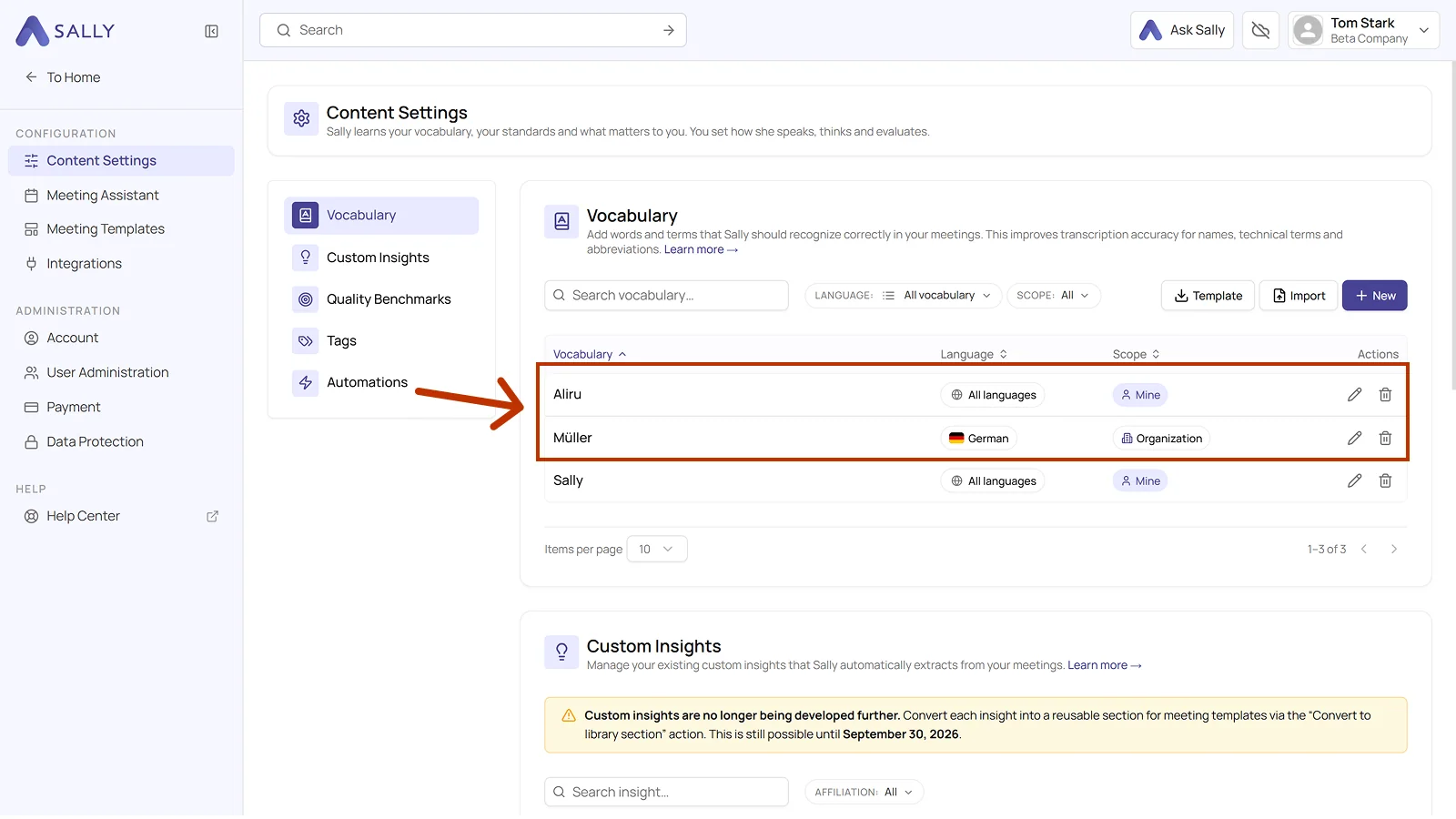This screenshot has height=819, width=1456.
Task: Change items per page dropdown
Action: pos(656,549)
